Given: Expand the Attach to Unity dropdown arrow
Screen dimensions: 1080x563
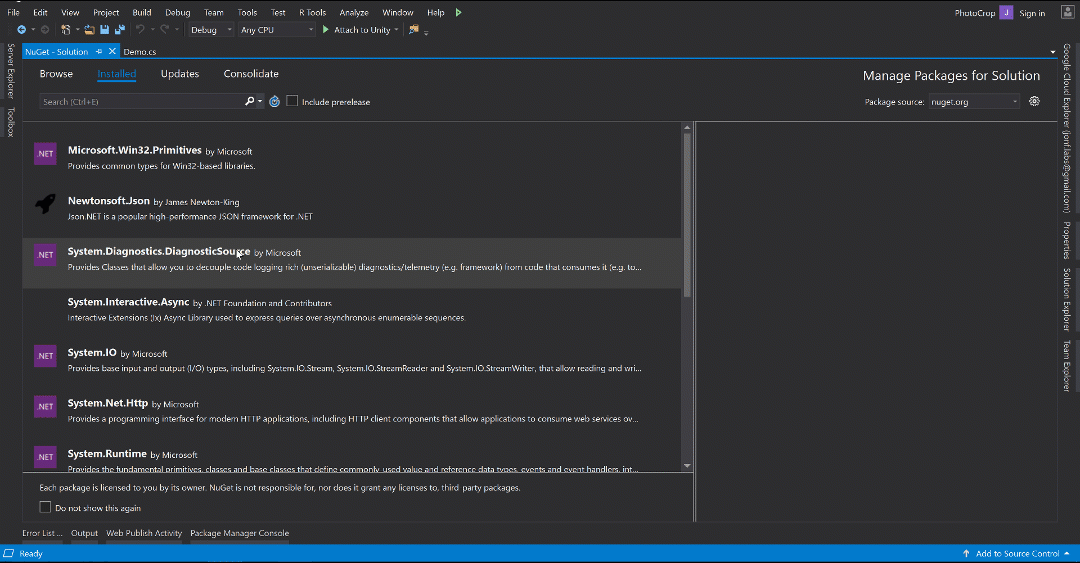Looking at the screenshot, I should coord(396,30).
